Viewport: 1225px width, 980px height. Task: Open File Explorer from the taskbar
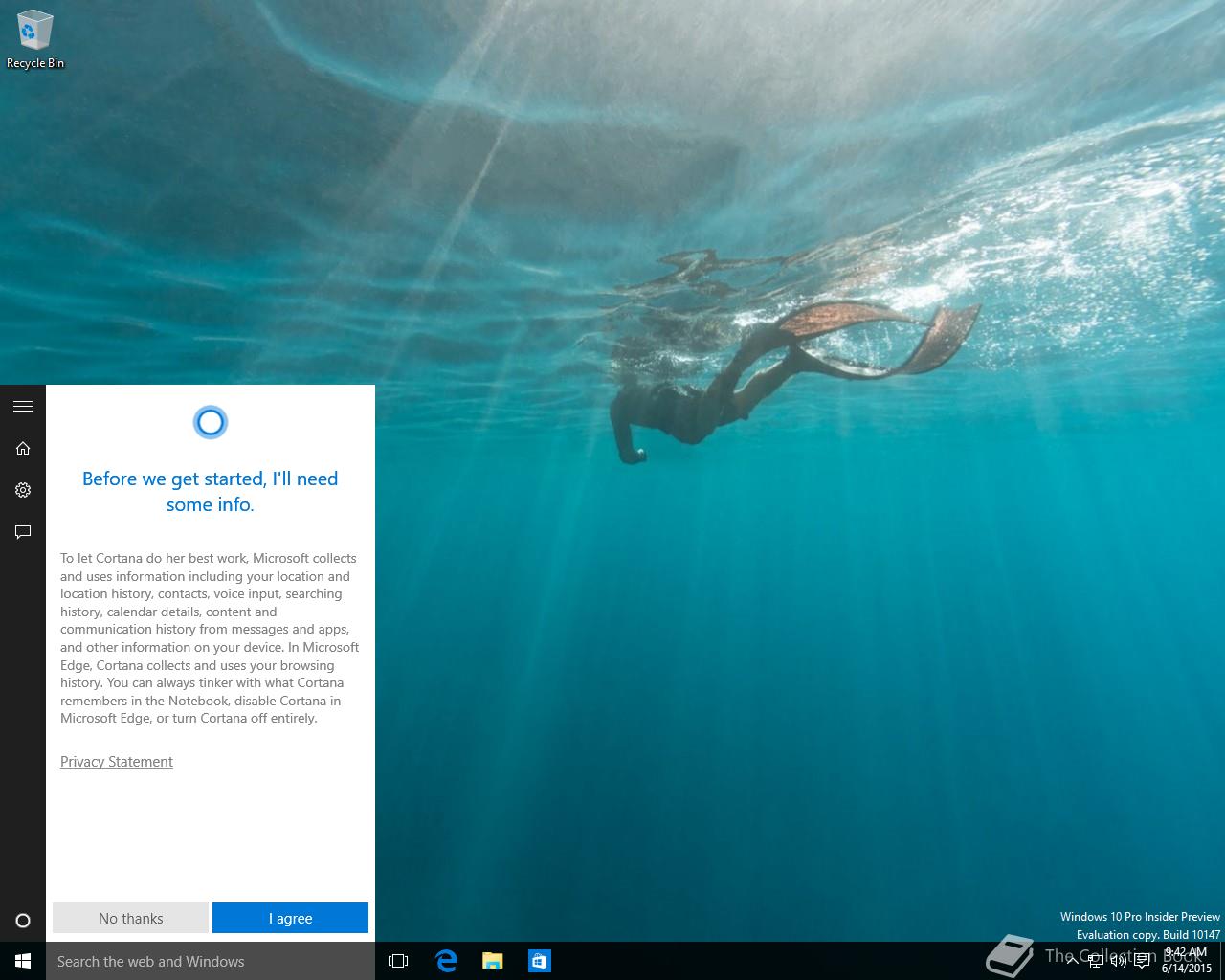tap(493, 961)
